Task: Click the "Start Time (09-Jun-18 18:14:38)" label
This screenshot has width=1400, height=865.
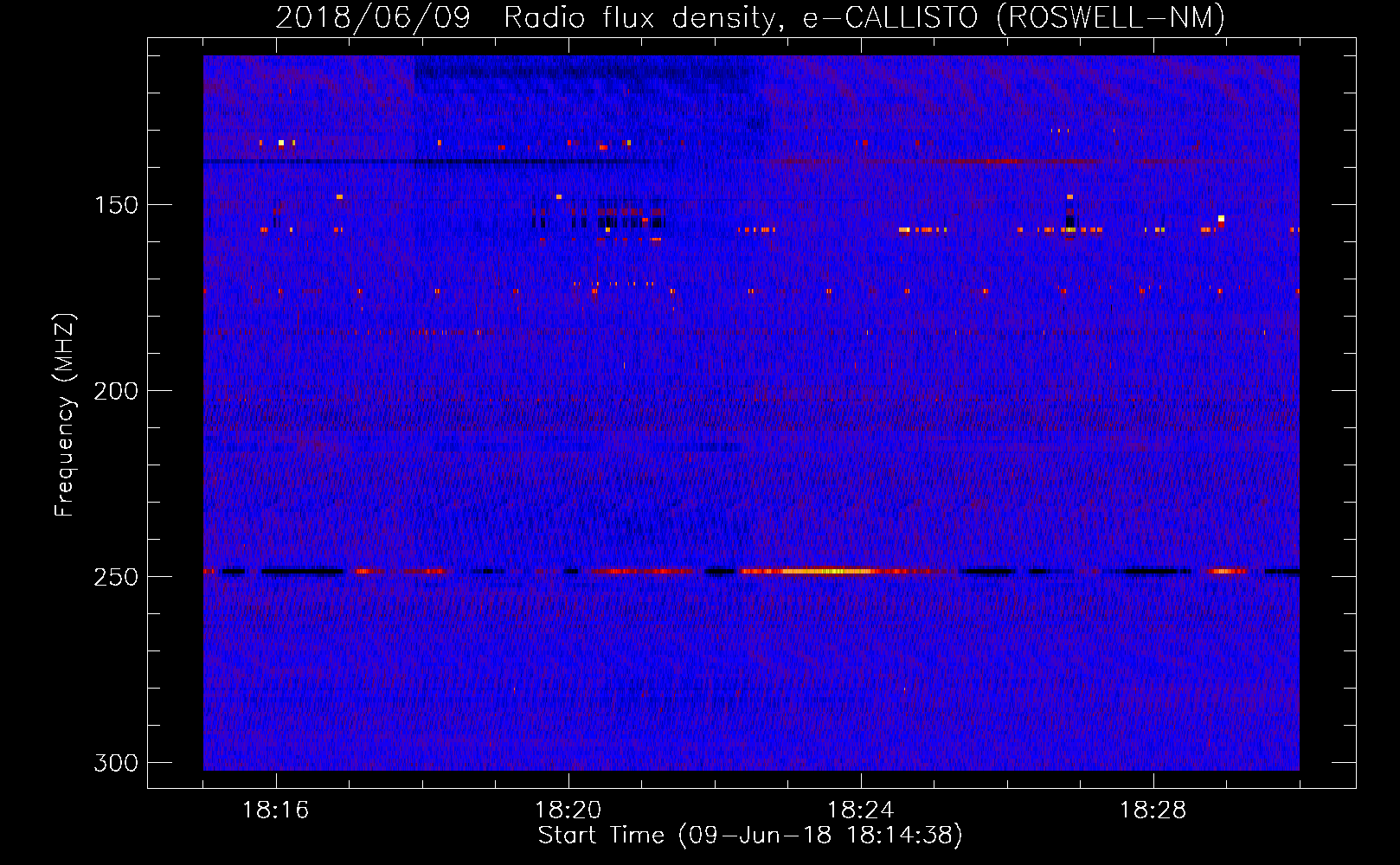Action: click(x=750, y=836)
